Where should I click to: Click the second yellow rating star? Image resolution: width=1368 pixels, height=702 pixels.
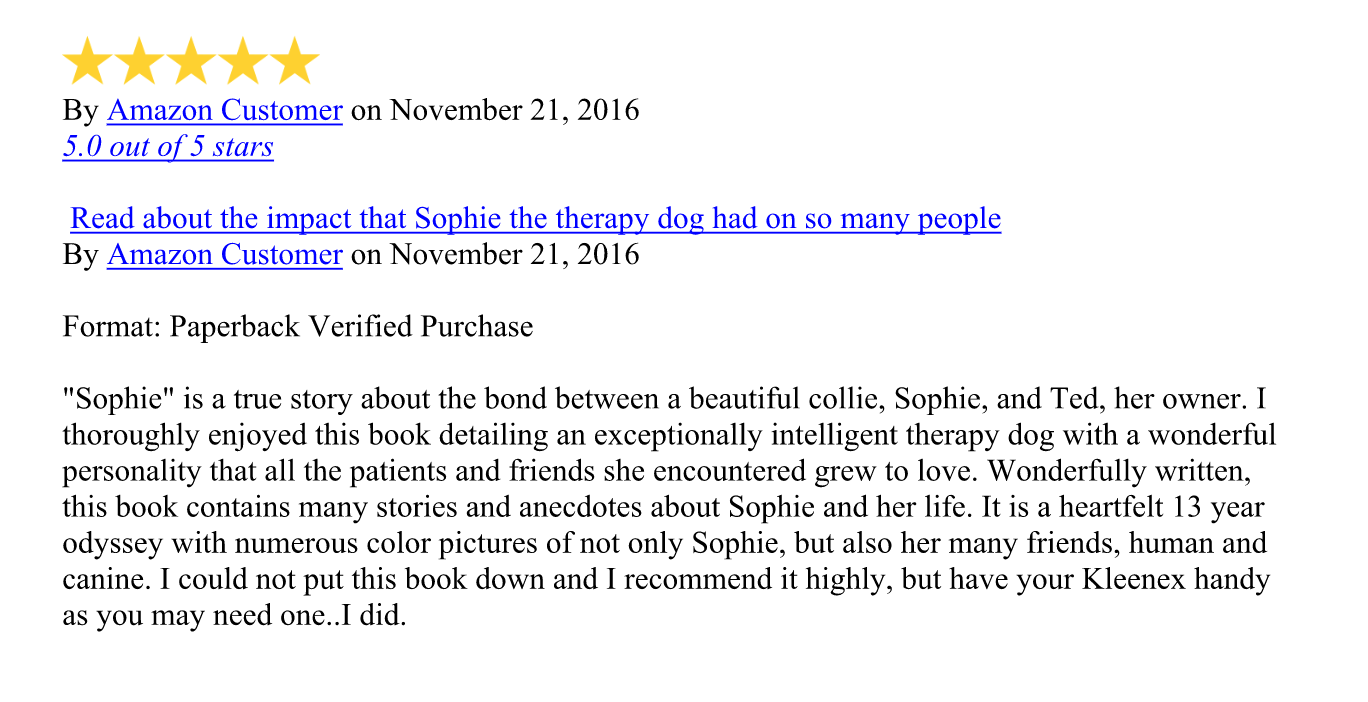[x=139, y=62]
